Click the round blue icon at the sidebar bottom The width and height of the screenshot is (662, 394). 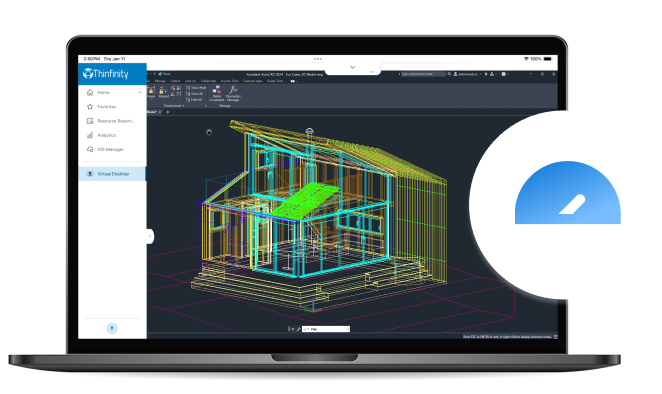(x=112, y=328)
